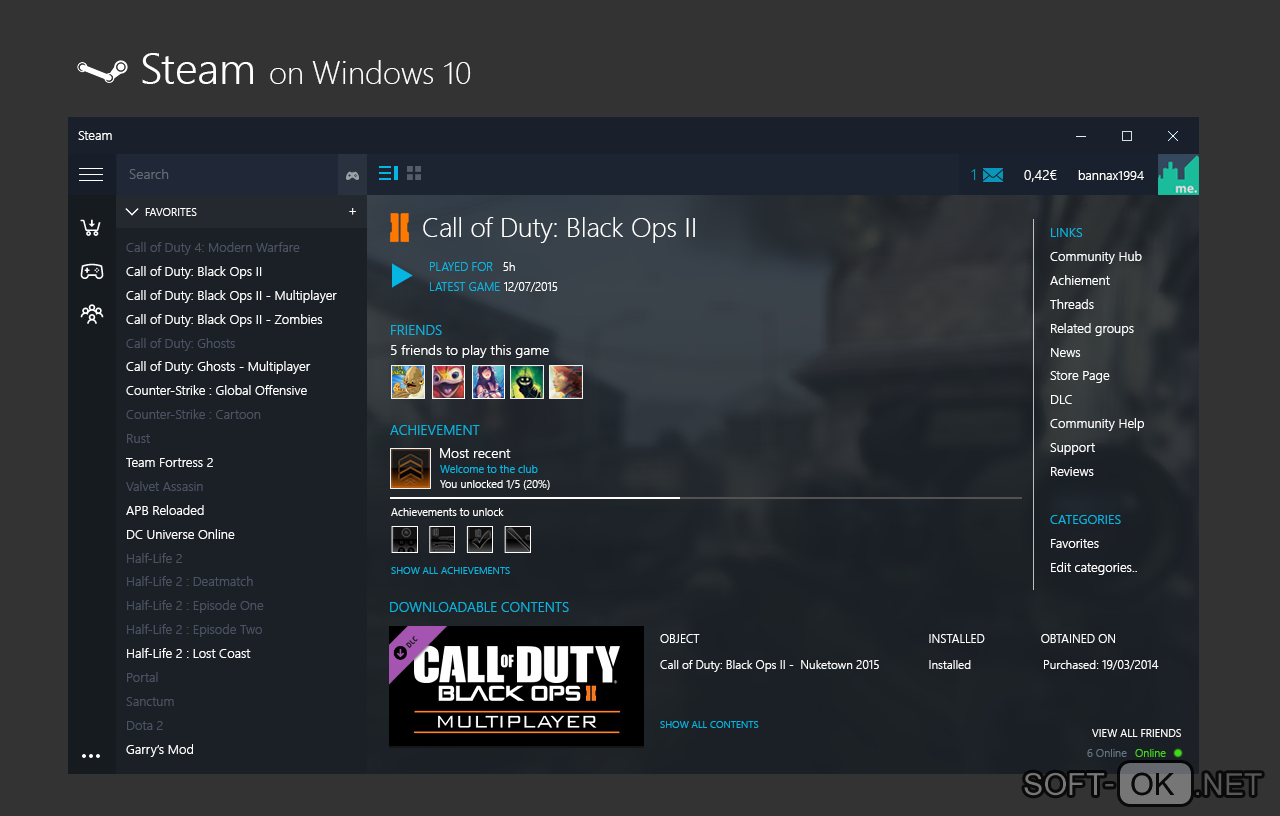Image resolution: width=1280 pixels, height=816 pixels.
Task: Open the DLC link in Links
Action: [x=1061, y=400]
